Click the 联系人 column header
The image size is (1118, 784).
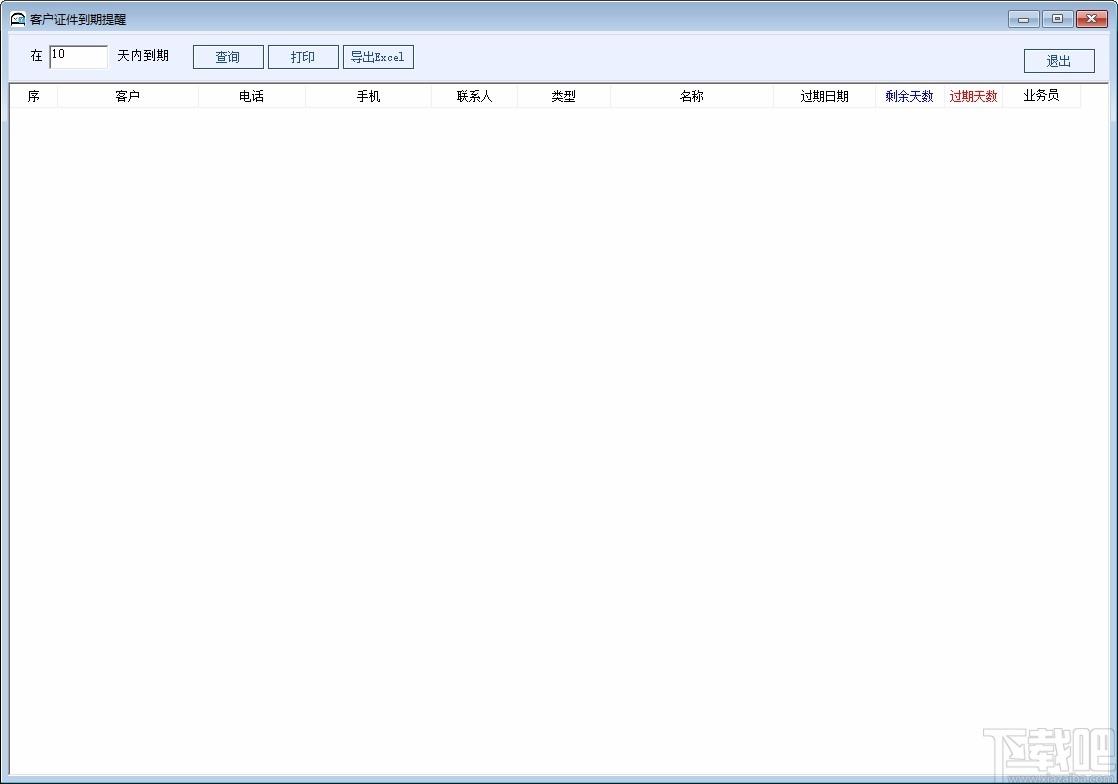click(475, 96)
